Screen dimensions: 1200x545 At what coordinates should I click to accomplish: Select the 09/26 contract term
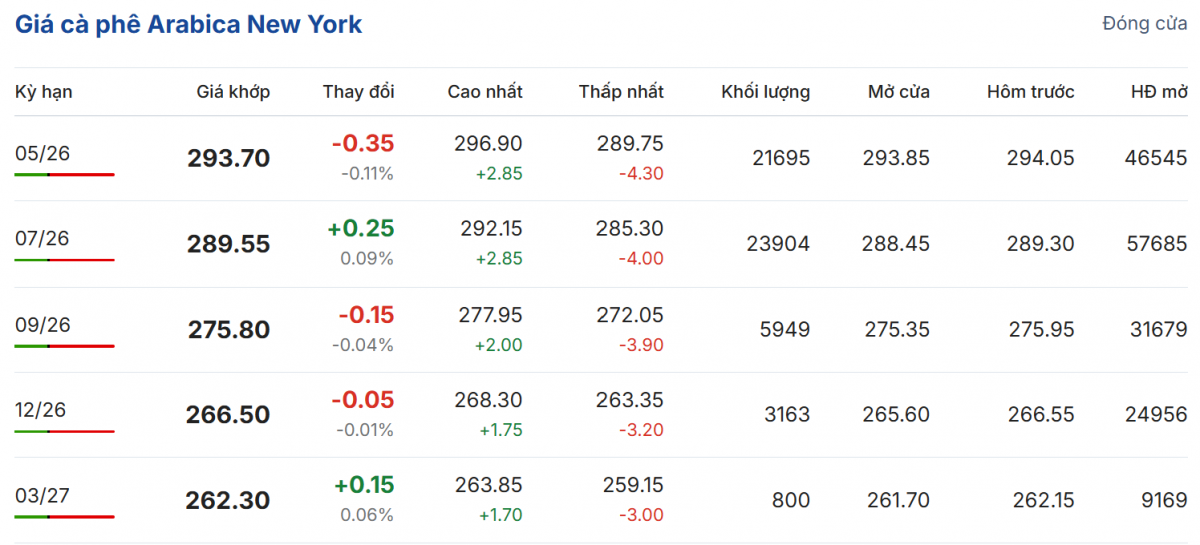[x=42, y=325]
